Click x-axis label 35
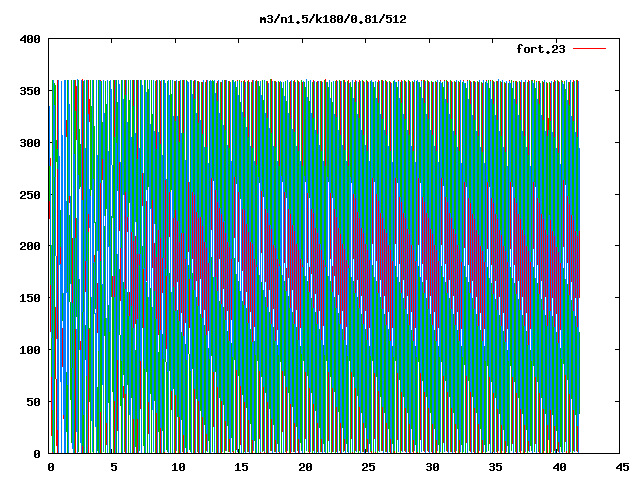This screenshot has height=480, width=640. point(495,467)
